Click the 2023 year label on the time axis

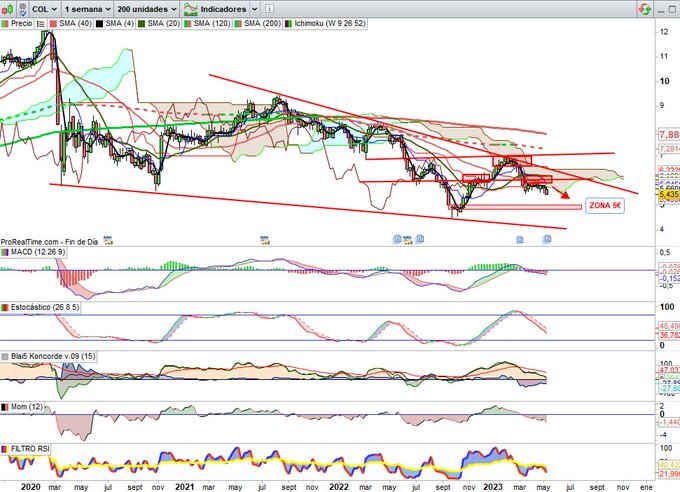click(x=493, y=487)
